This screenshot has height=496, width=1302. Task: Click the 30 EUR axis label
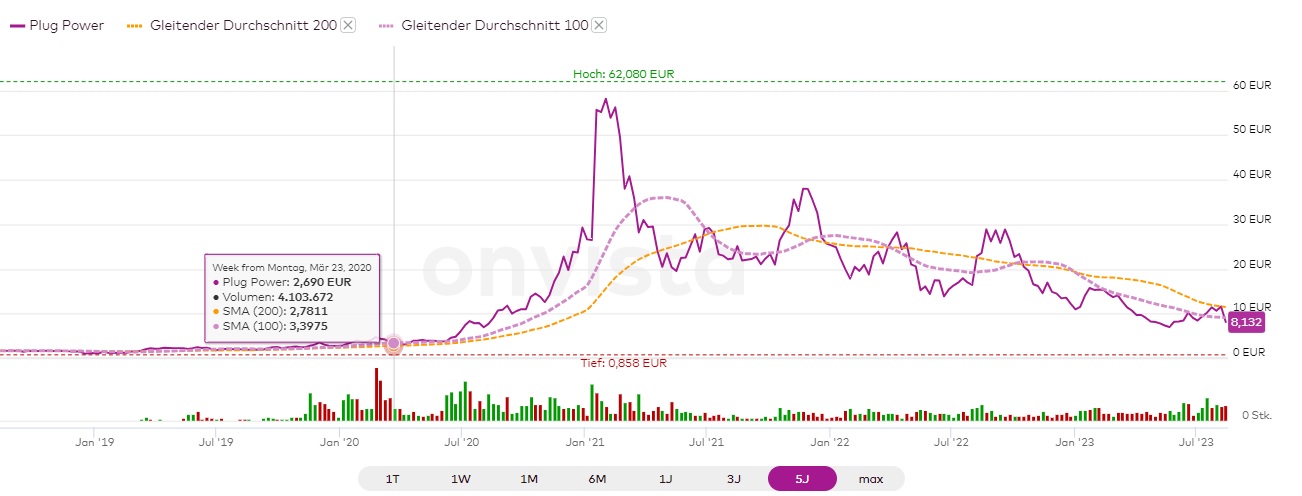click(1253, 219)
